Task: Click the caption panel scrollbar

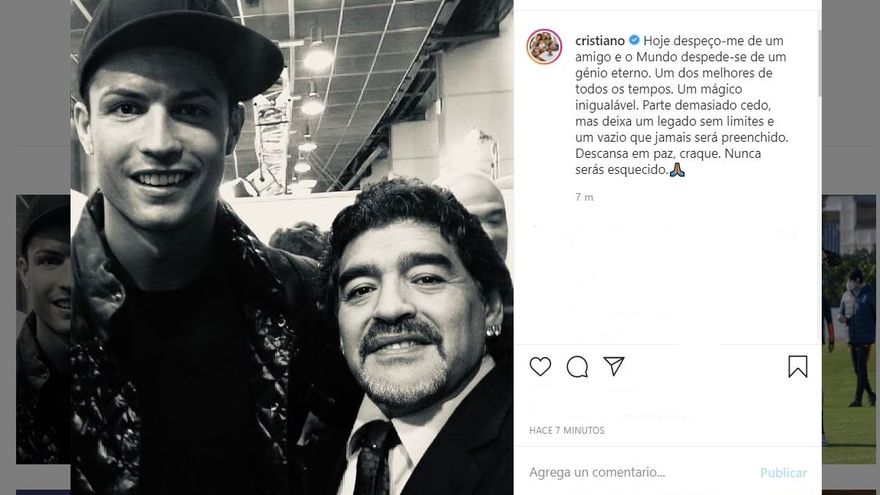Action: click(819, 62)
